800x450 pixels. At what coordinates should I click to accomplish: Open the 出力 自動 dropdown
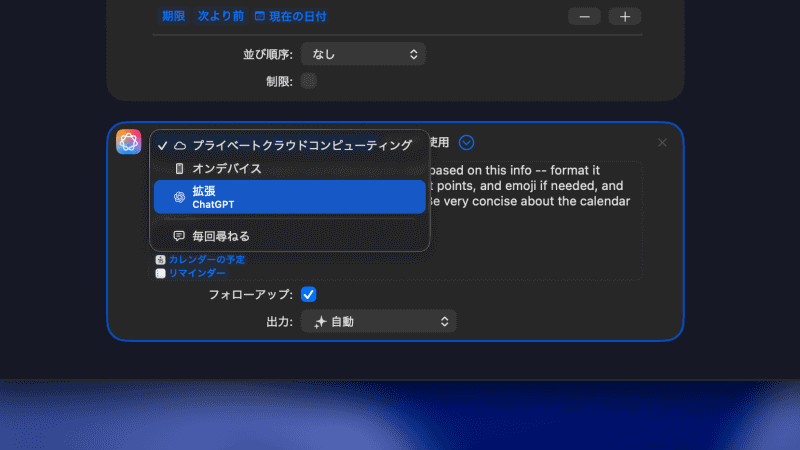pyautogui.click(x=379, y=321)
